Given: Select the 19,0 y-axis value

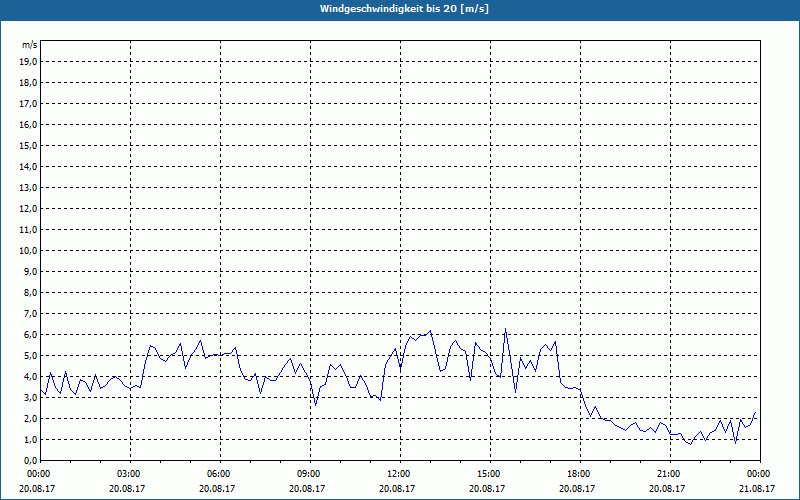Looking at the screenshot, I should pyautogui.click(x=28, y=62).
